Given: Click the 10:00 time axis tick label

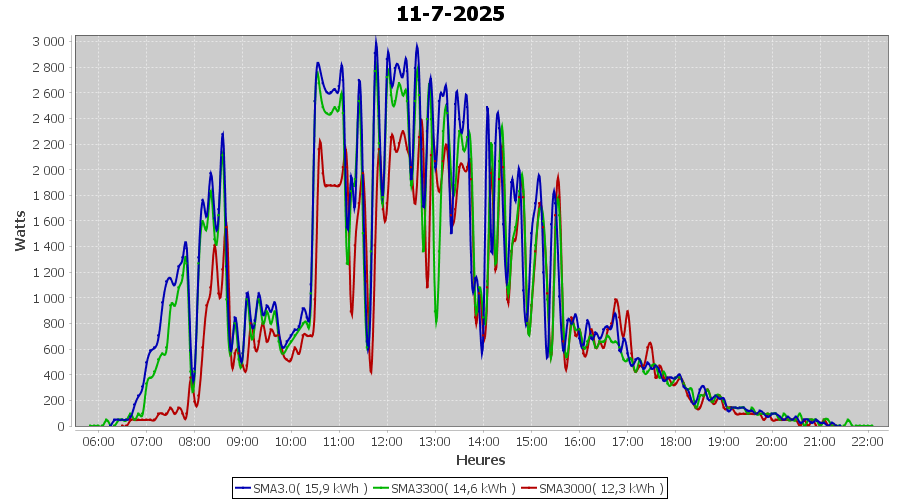Looking at the screenshot, I should pos(290,441).
